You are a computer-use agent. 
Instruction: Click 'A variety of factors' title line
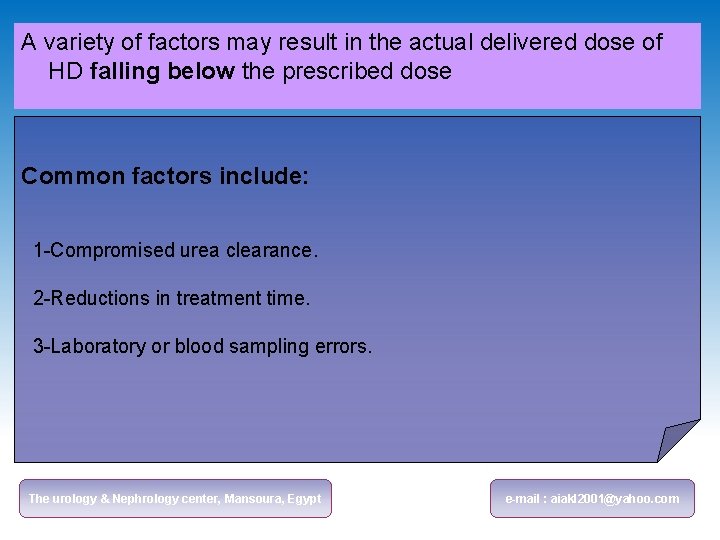(342, 42)
